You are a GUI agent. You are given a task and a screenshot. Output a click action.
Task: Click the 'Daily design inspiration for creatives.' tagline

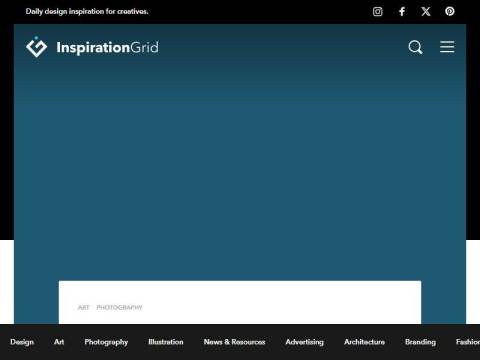click(87, 11)
